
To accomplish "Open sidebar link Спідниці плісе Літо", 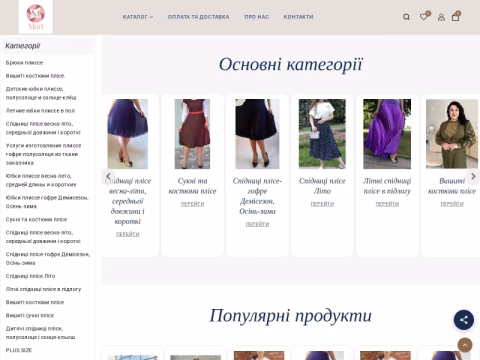I will (x=30, y=276).
